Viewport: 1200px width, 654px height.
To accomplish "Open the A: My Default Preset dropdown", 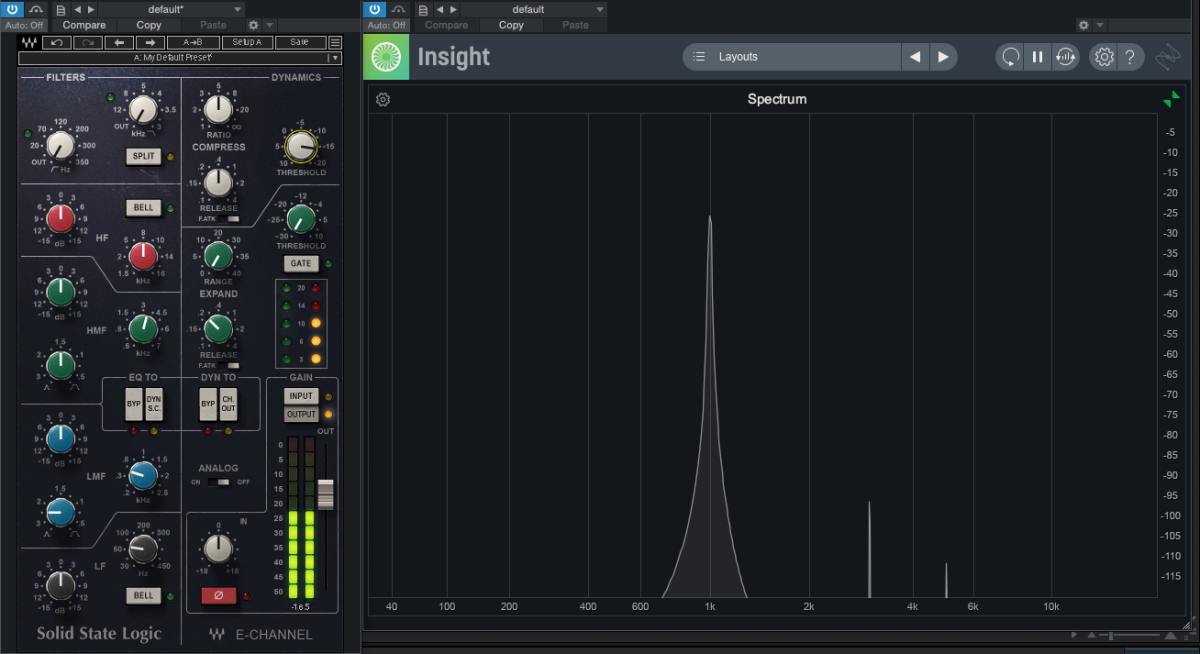I will pyautogui.click(x=180, y=58).
